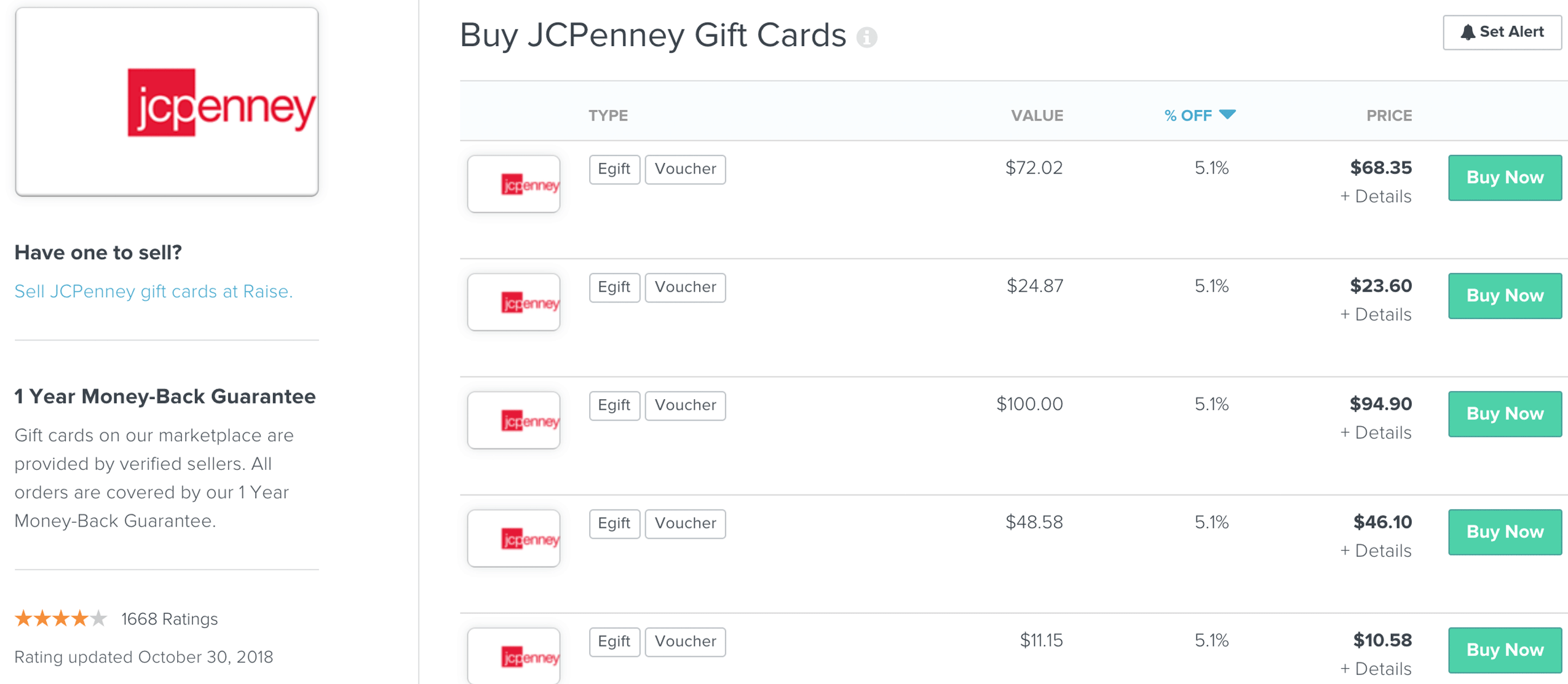Click the JCPenney card thumbnail for $100.00
This screenshot has width=1568, height=684.
pos(513,420)
